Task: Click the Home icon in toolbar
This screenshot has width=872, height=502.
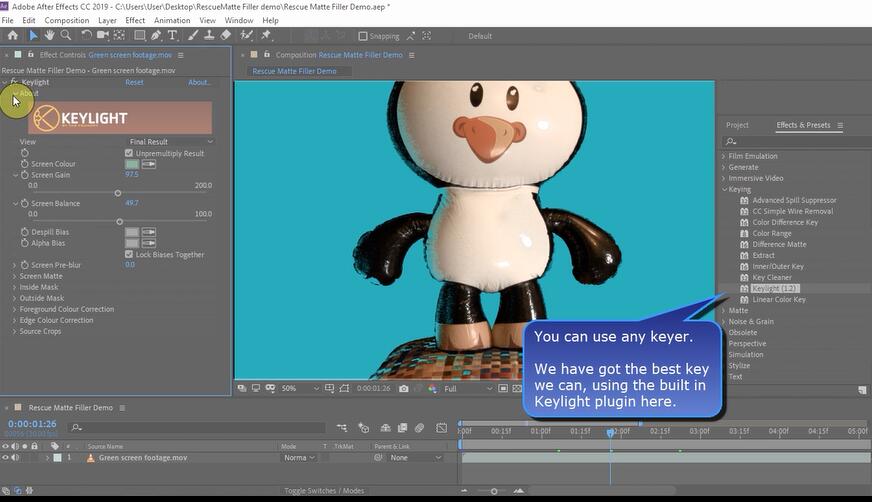Action: point(12,36)
